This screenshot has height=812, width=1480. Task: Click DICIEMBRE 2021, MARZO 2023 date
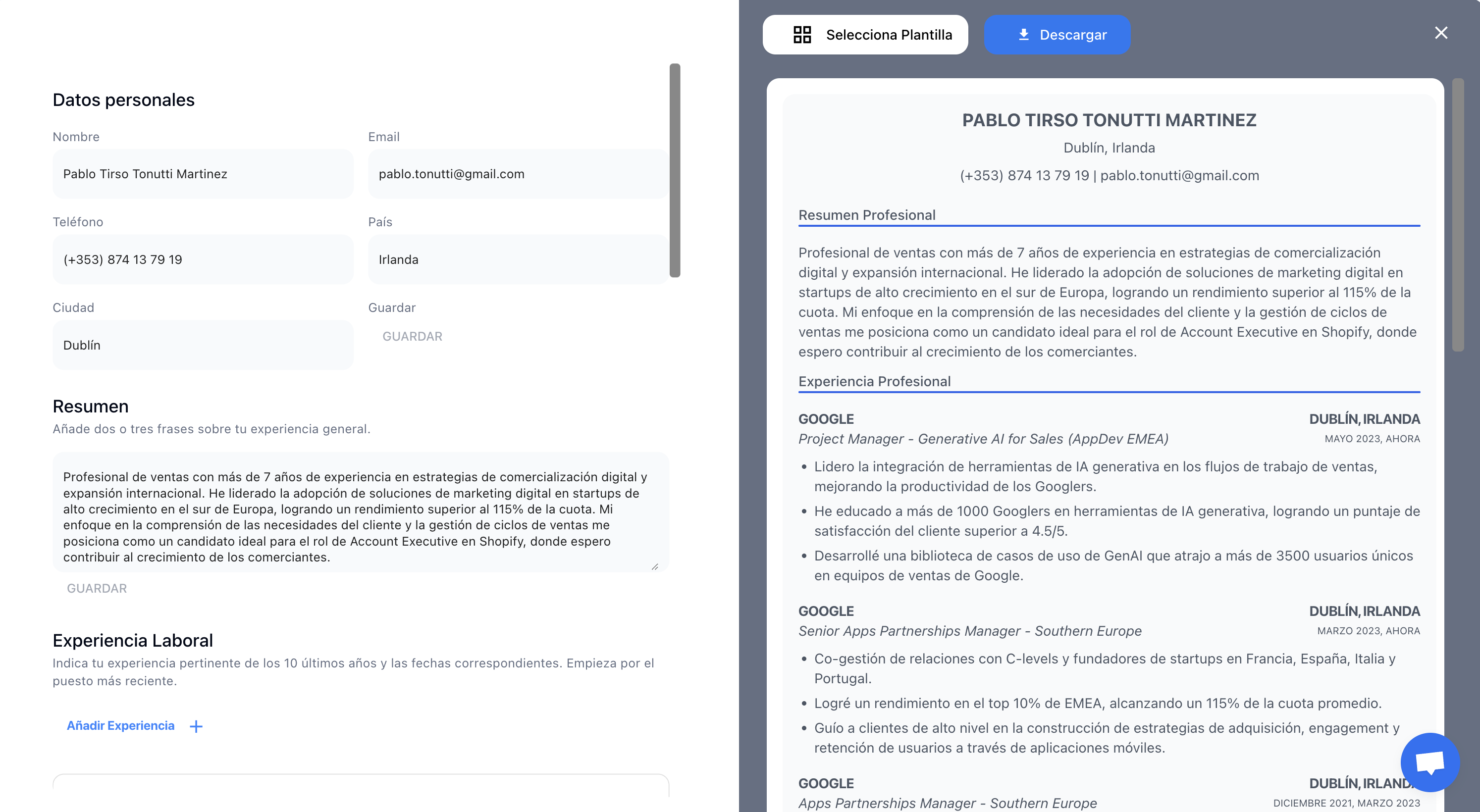[x=1346, y=804]
